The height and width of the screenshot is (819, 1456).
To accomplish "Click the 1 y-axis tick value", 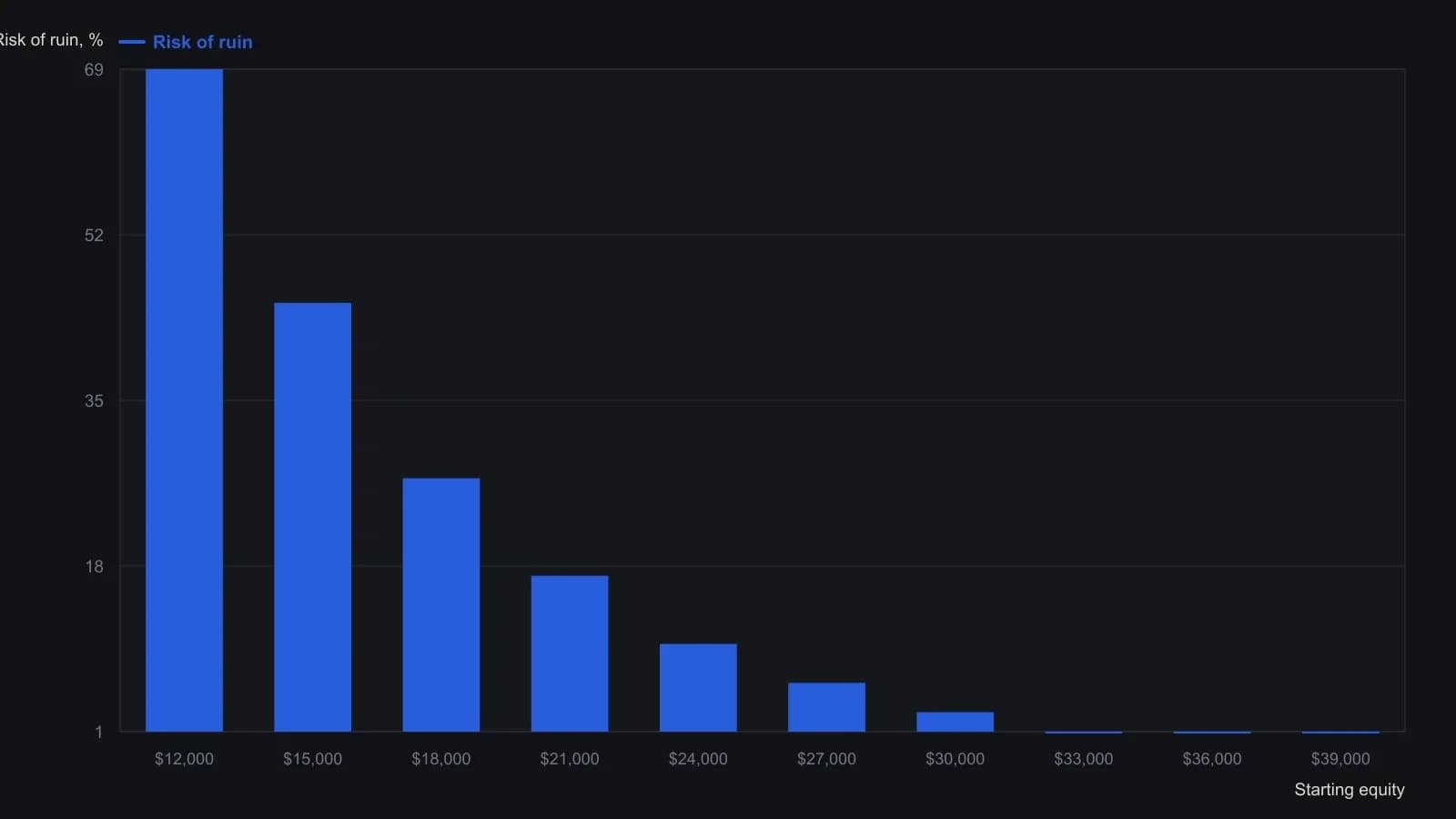I will pos(98,733).
